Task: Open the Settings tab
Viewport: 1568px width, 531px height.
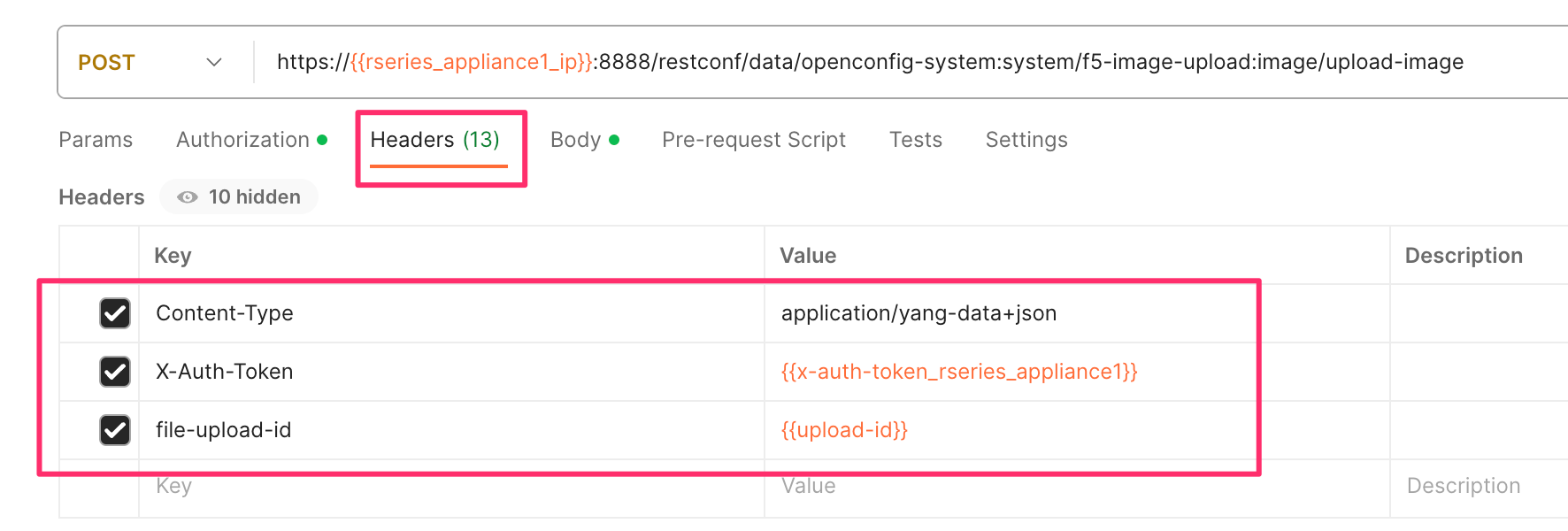Action: 1026,140
